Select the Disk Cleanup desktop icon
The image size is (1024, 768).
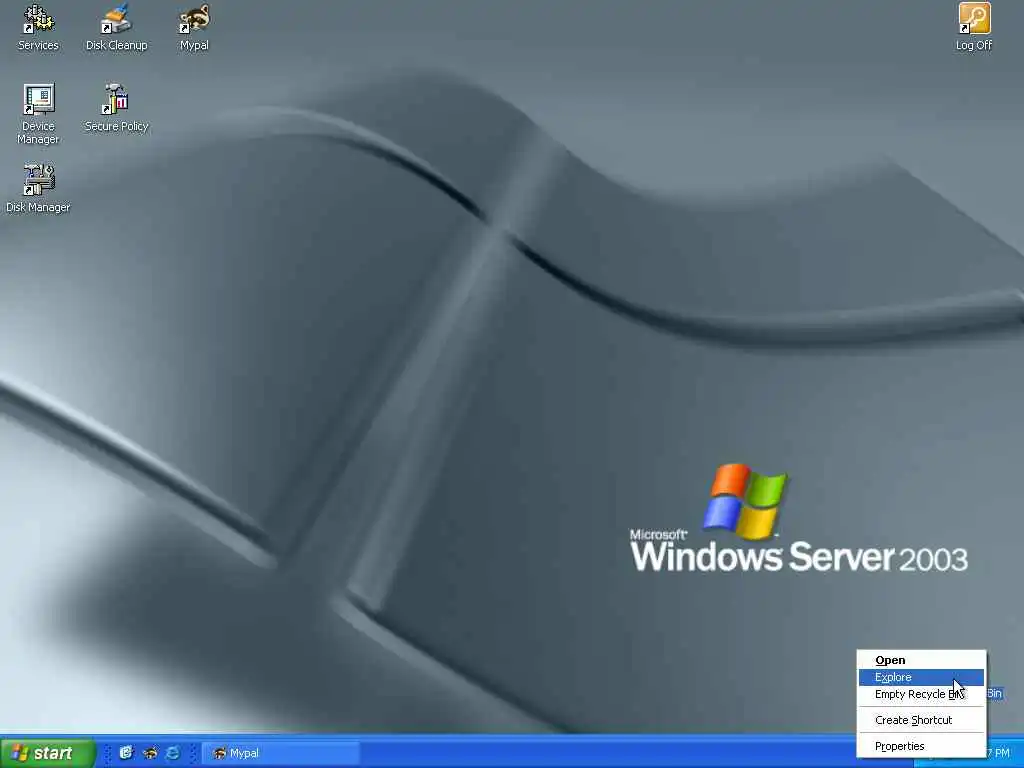116,27
